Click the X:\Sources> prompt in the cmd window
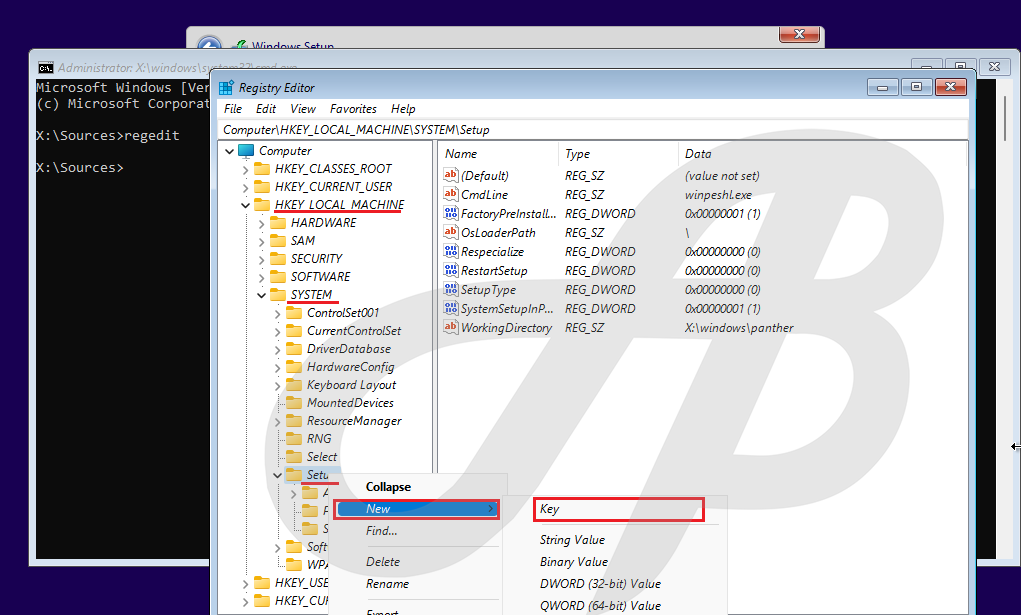This screenshot has height=615, width=1021. click(79, 167)
